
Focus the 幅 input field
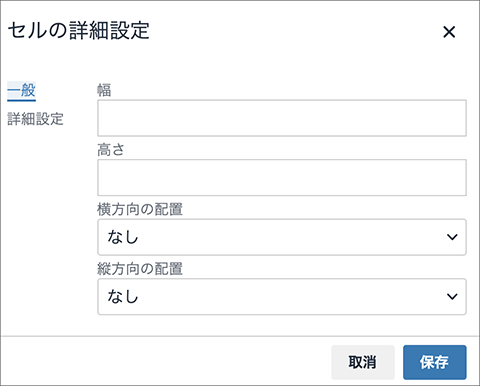tap(282, 118)
